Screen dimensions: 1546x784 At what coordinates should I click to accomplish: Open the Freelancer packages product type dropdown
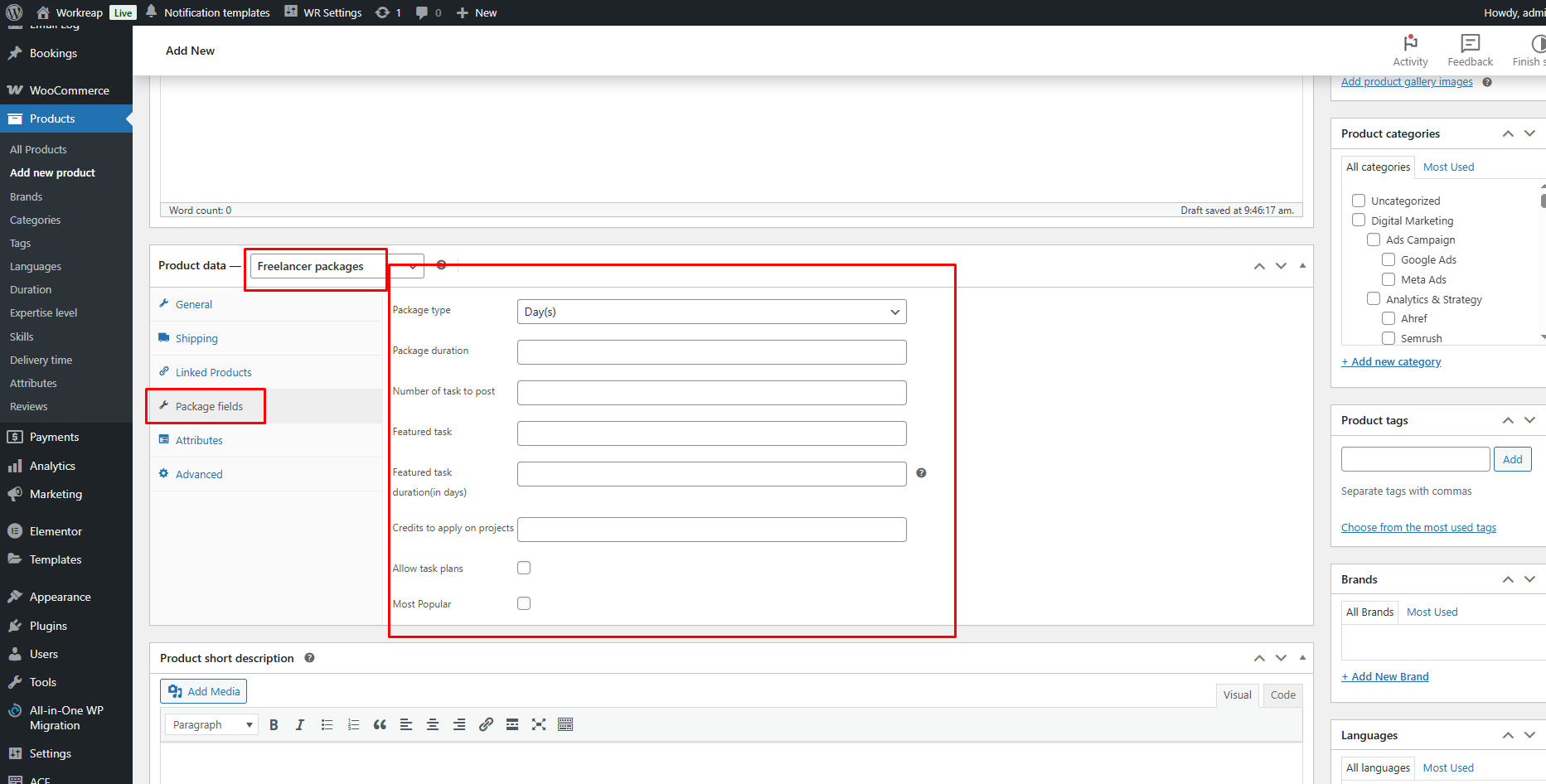(x=337, y=266)
